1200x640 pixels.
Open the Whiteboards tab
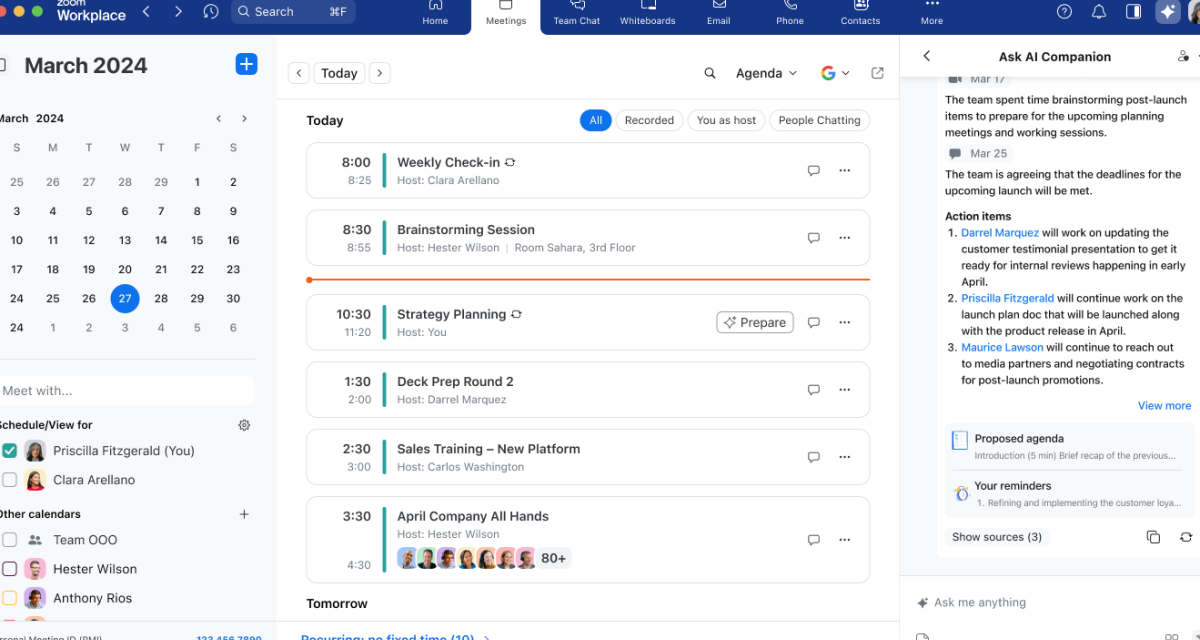647,14
